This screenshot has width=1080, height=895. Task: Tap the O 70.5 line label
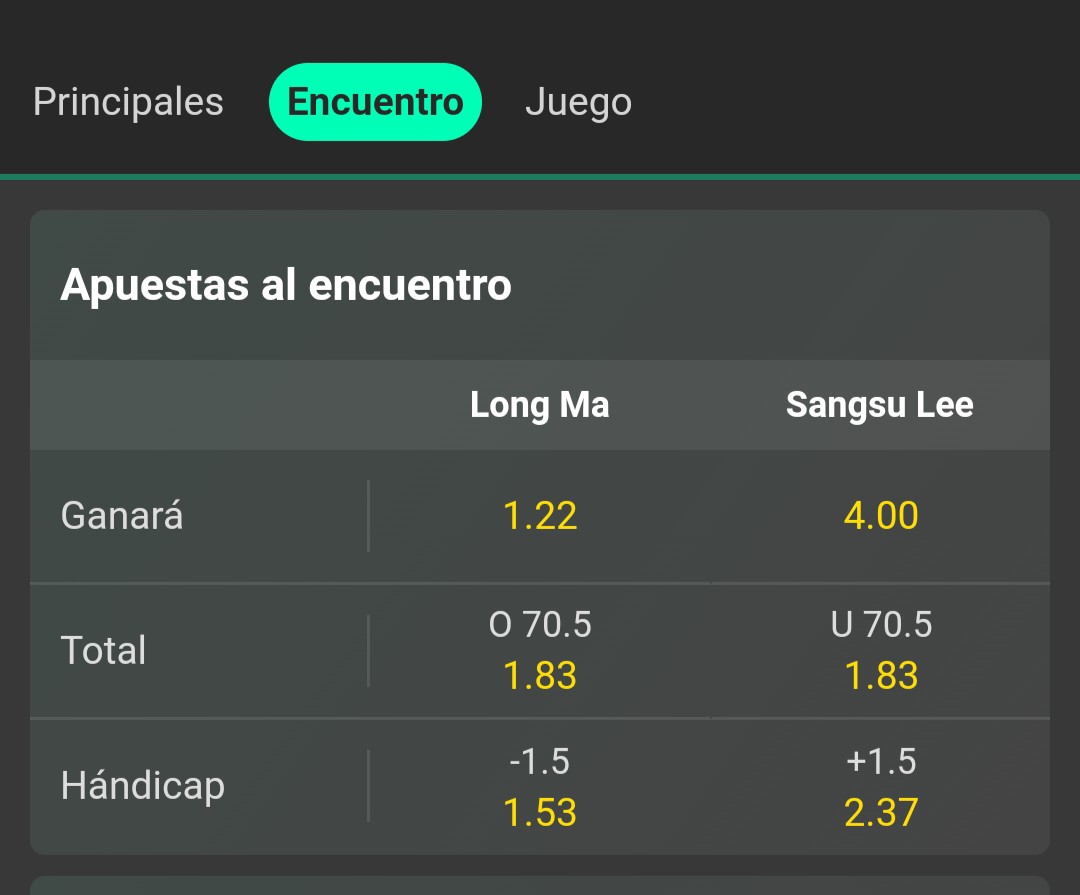click(x=540, y=624)
